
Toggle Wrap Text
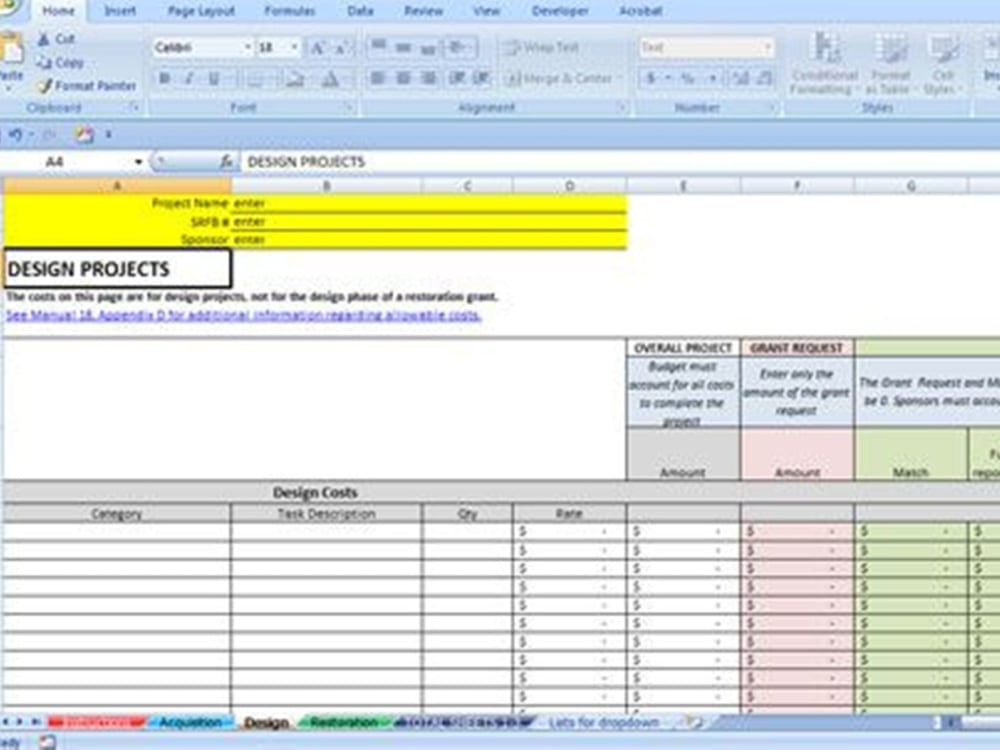540,47
